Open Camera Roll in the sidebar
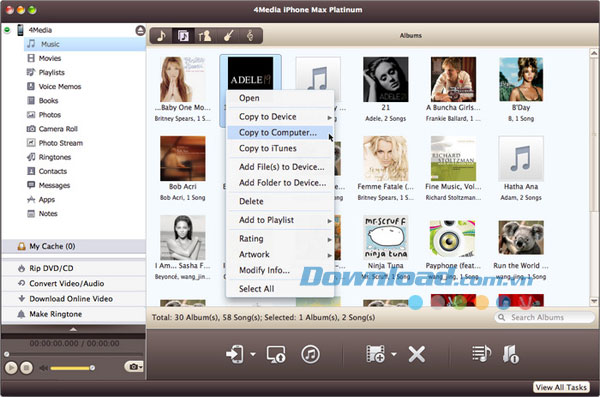 [58, 129]
